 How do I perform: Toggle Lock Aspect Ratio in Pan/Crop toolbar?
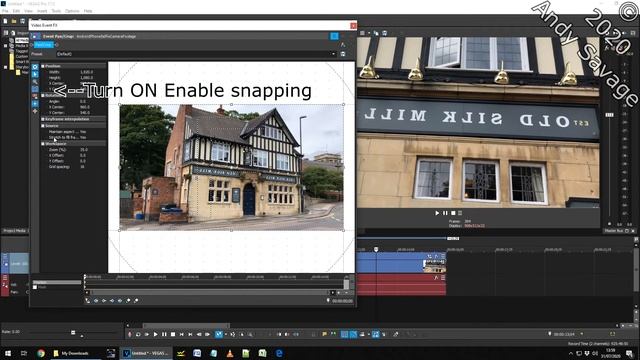pos(35,96)
